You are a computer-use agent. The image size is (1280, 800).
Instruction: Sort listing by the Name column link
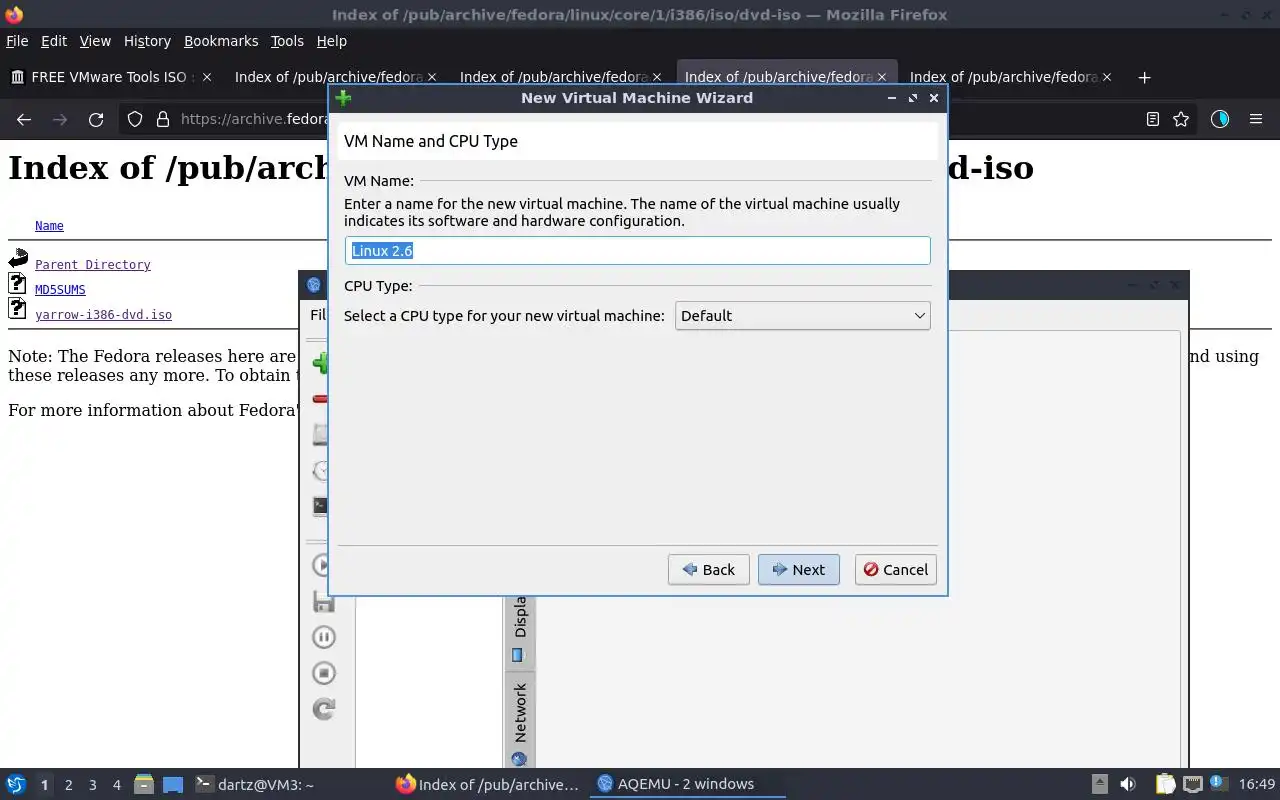(49, 226)
